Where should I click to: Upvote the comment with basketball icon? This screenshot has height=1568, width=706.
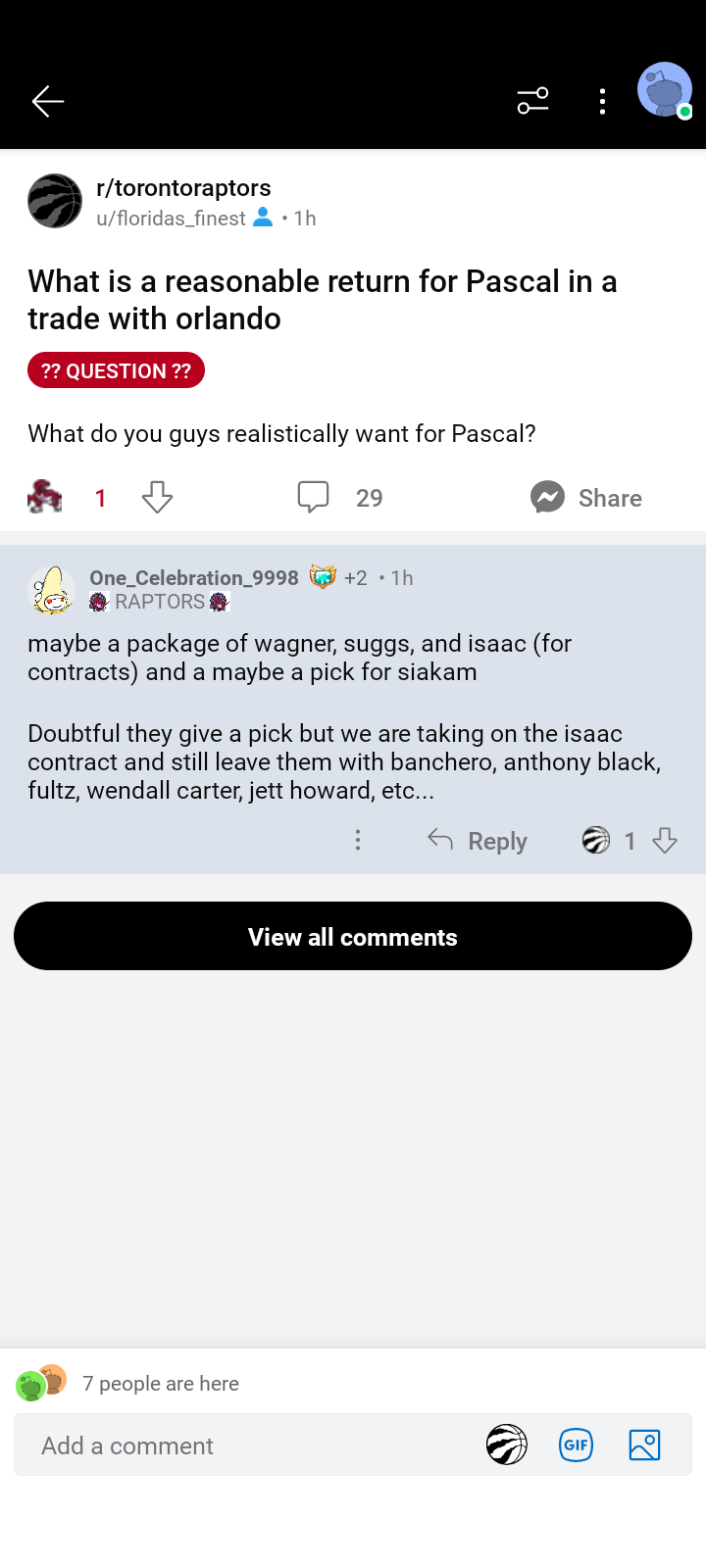[596, 841]
